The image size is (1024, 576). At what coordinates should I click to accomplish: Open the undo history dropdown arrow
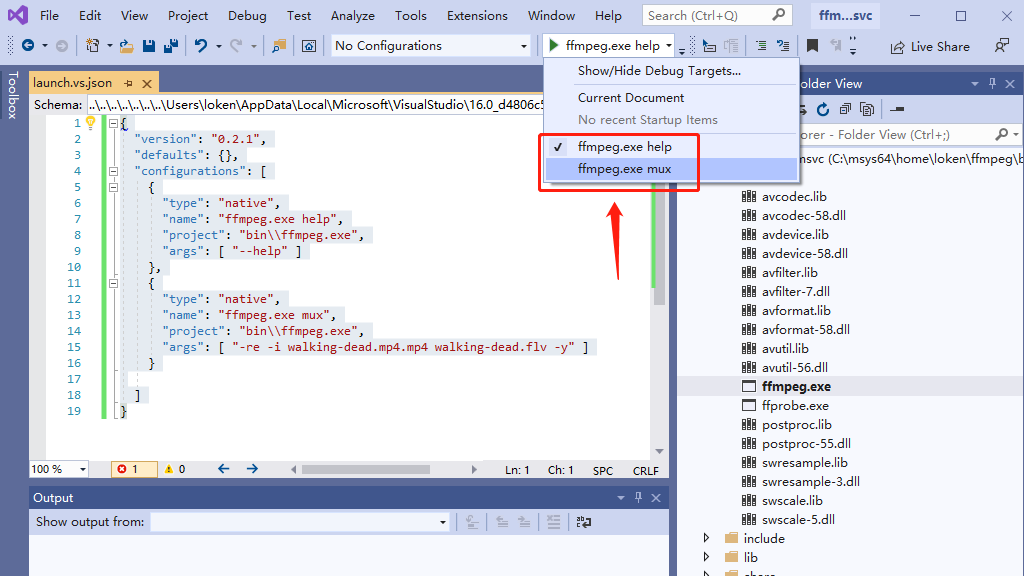click(218, 46)
